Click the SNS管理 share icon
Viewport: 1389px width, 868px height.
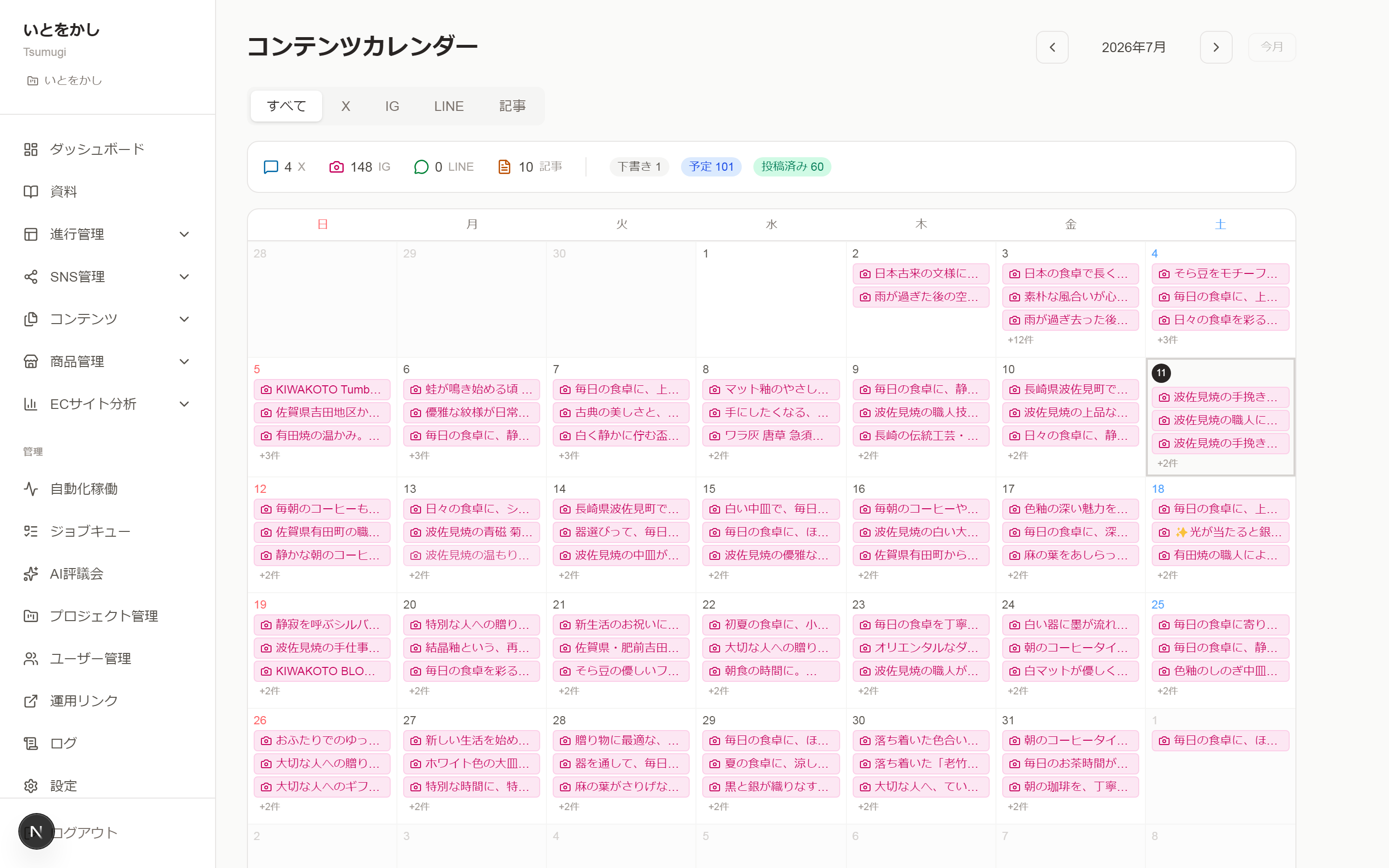pyautogui.click(x=30, y=277)
